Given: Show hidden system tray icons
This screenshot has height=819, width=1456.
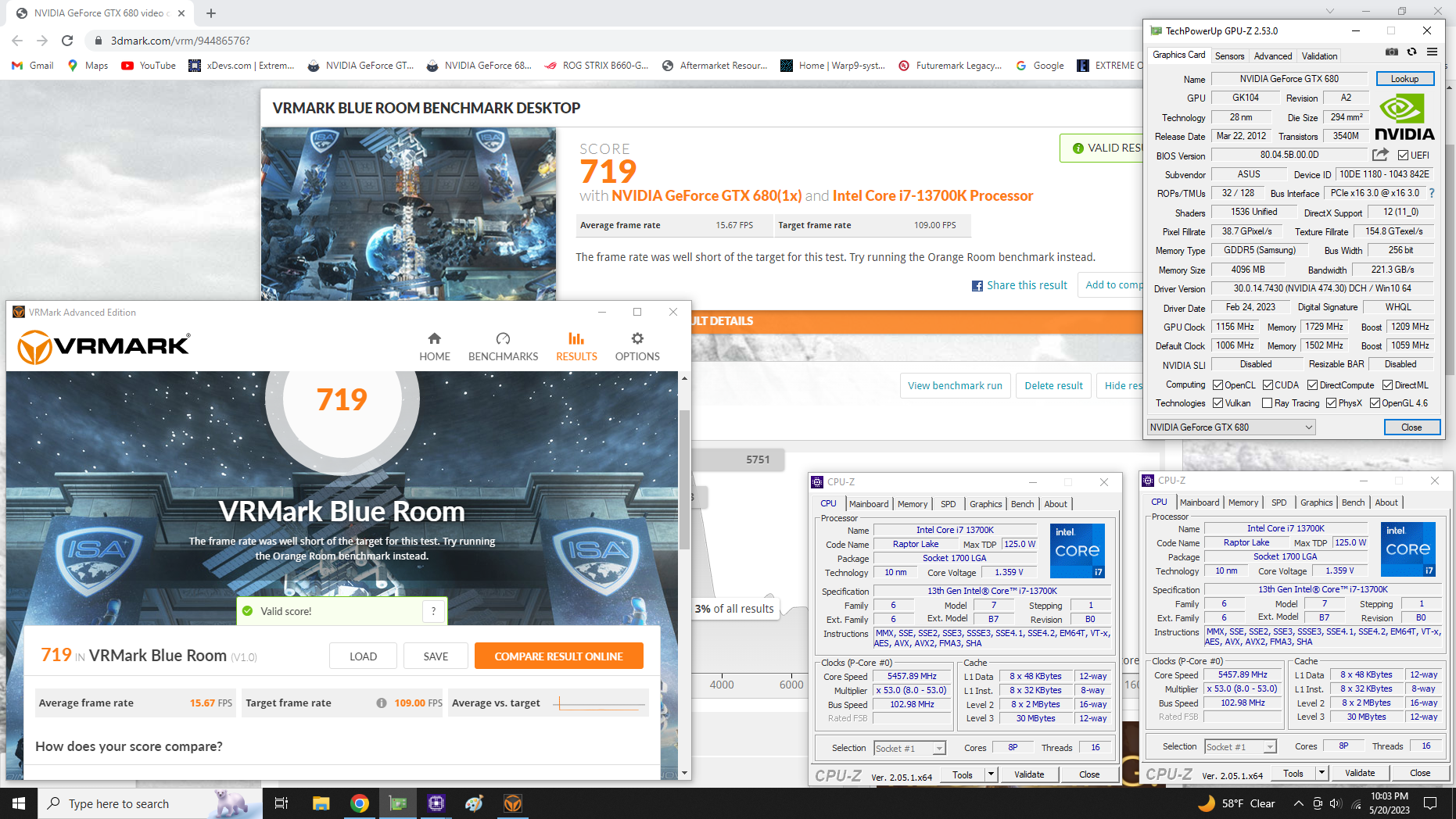Looking at the screenshot, I should tap(1298, 803).
